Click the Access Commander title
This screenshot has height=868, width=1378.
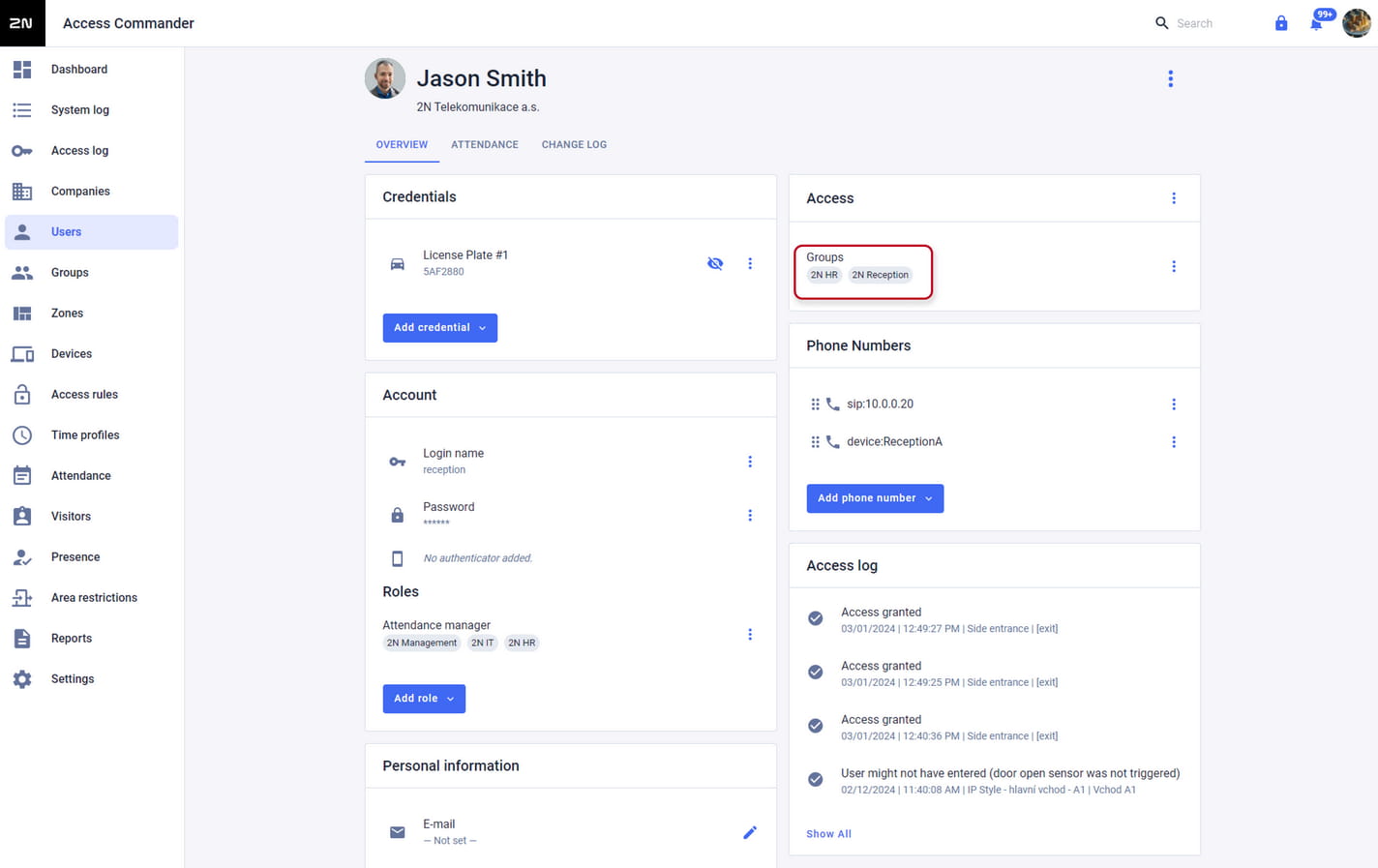(x=129, y=23)
